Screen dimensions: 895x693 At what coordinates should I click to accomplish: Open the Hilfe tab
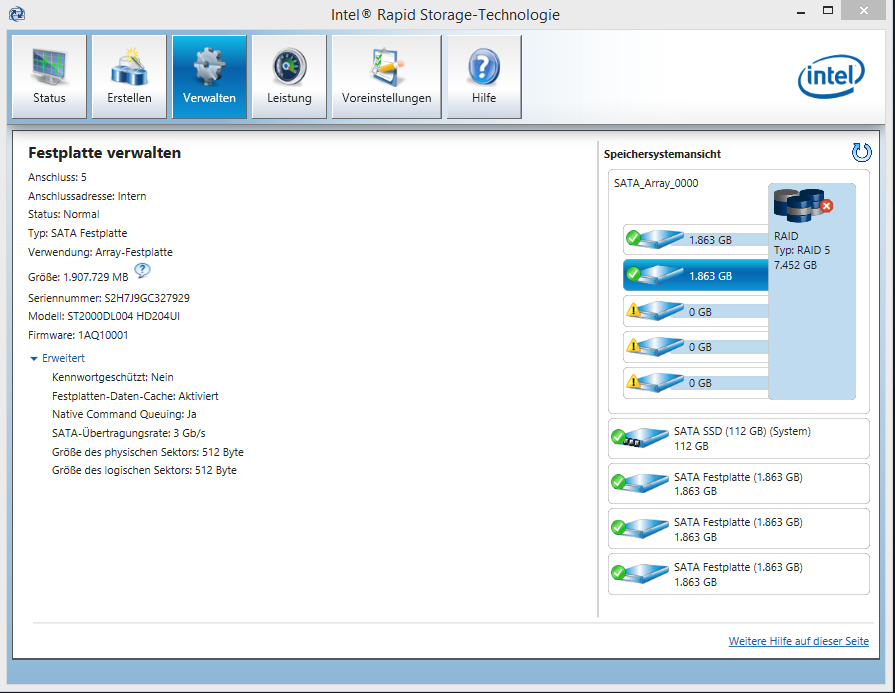click(x=483, y=76)
